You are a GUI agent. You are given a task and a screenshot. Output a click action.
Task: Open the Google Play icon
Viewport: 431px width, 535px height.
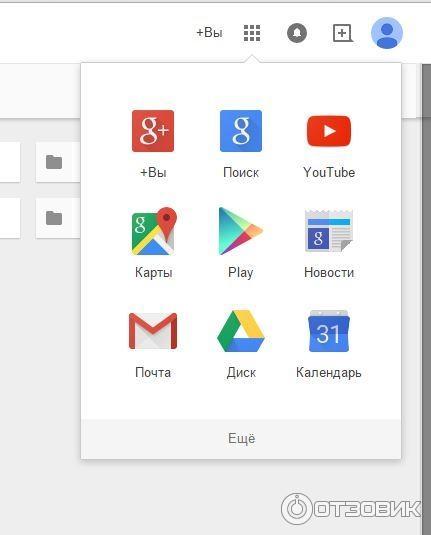[x=241, y=231]
